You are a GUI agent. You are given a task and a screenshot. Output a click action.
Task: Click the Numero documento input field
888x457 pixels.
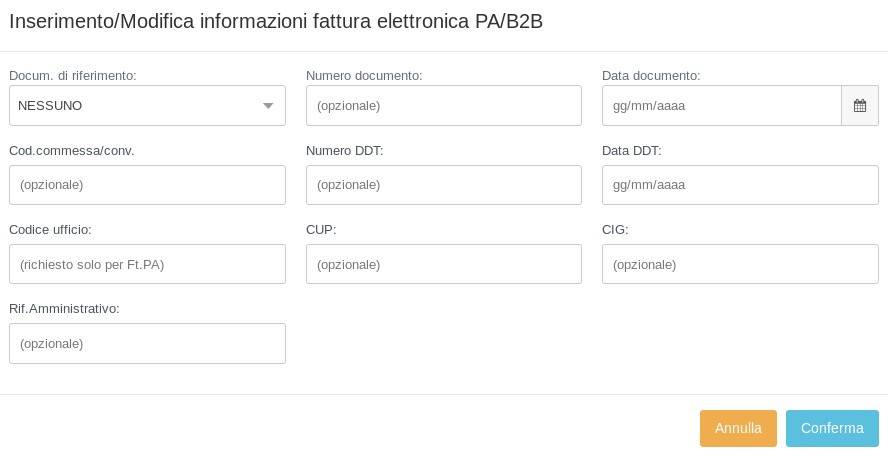(x=443, y=105)
